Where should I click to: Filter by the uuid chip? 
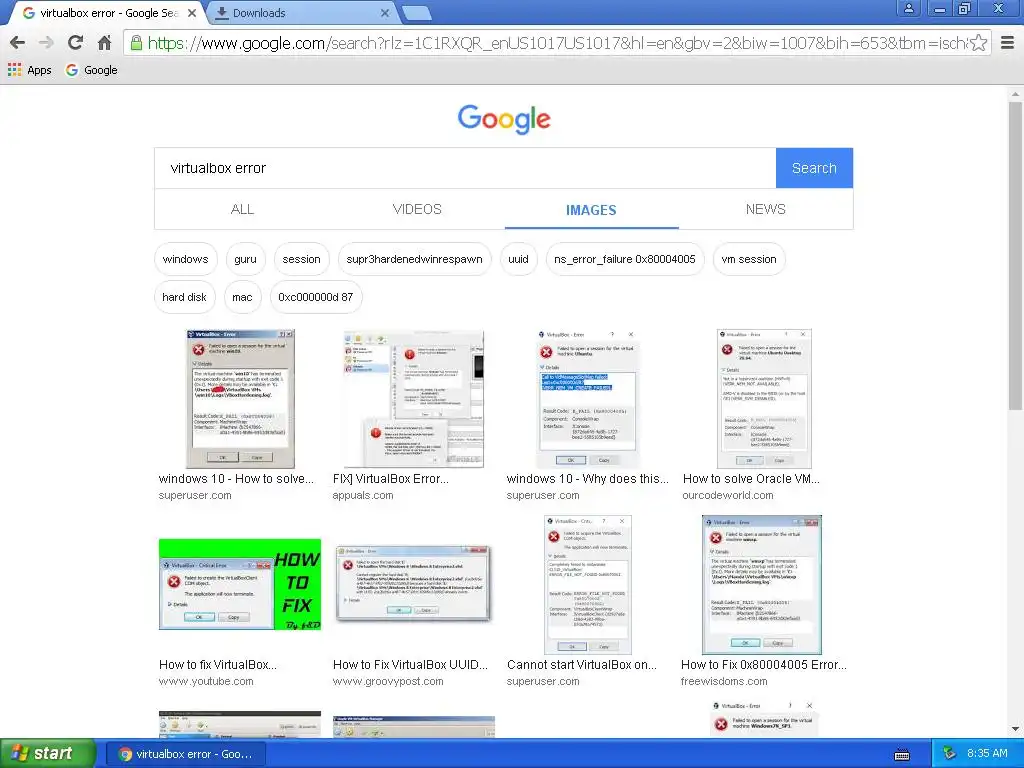pos(519,259)
